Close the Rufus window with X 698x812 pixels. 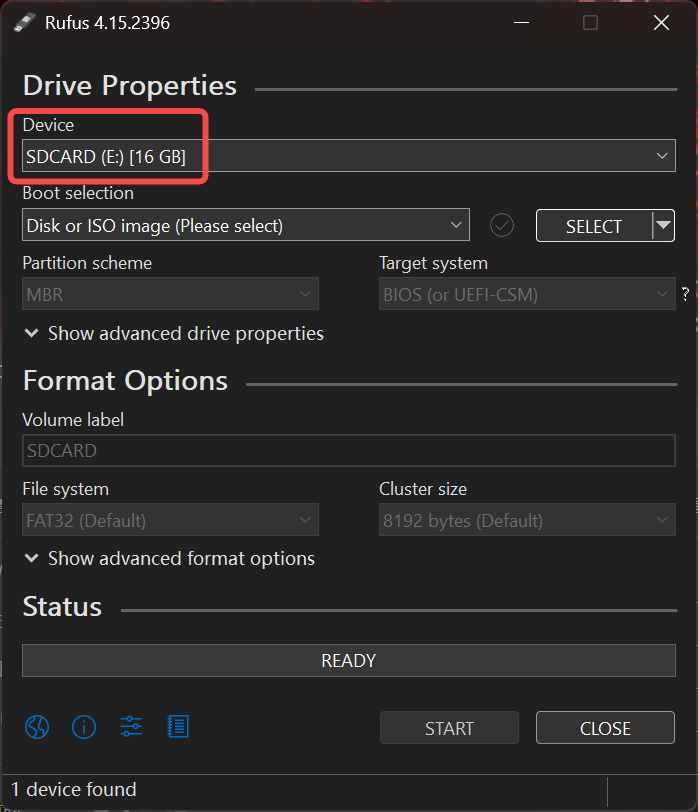click(661, 22)
